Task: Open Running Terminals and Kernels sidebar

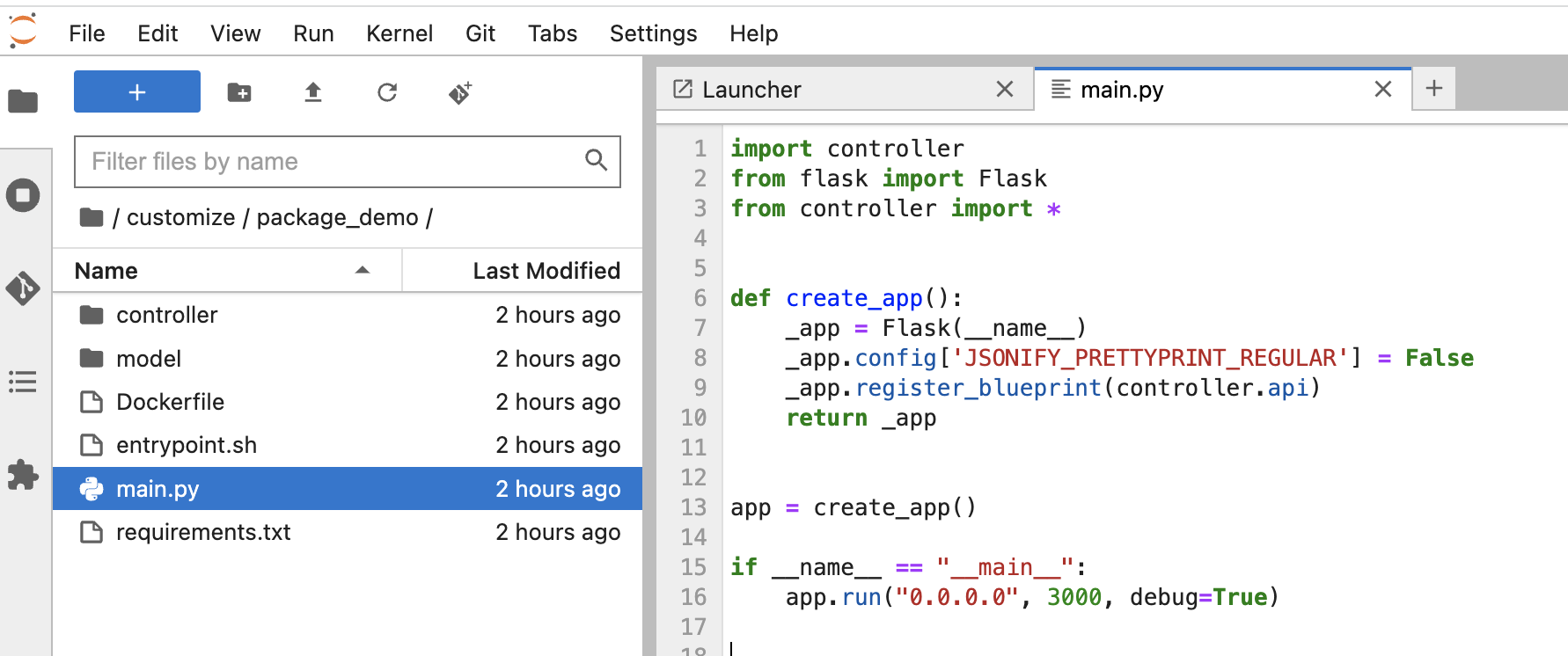Action: coord(23,195)
